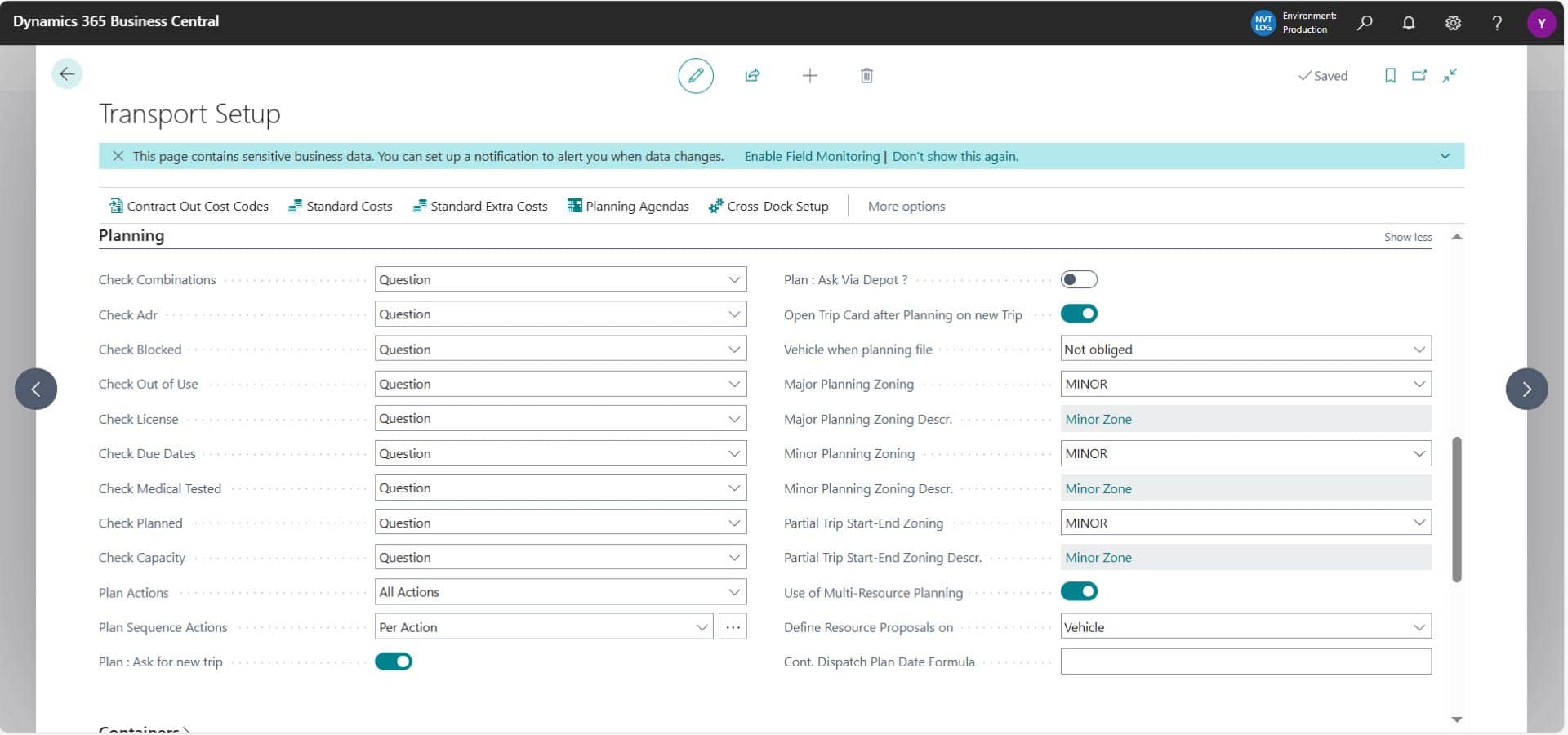Open the Major Planning Zoning dropdown
1568x735 pixels.
point(1245,384)
